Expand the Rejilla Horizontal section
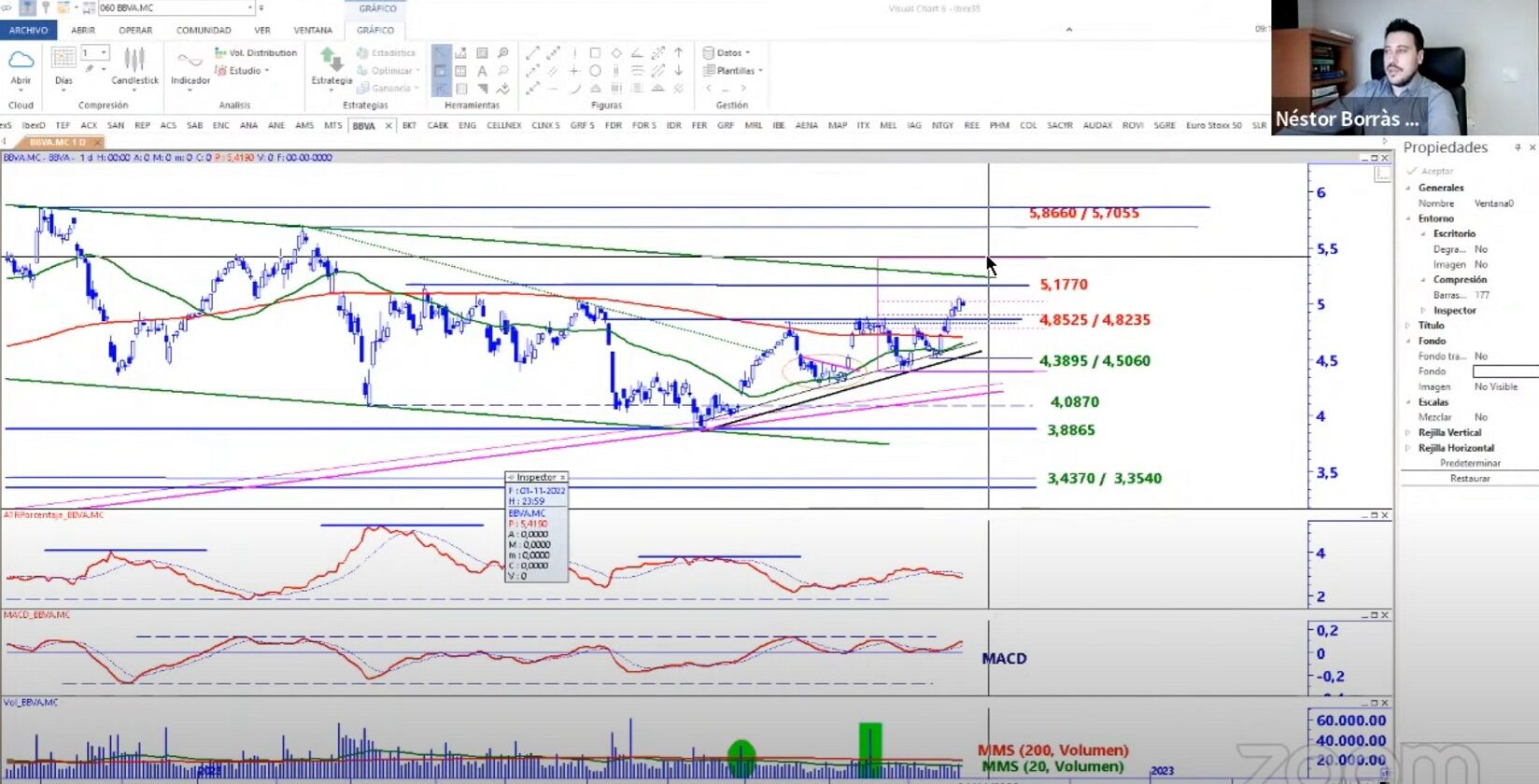 tap(1408, 448)
